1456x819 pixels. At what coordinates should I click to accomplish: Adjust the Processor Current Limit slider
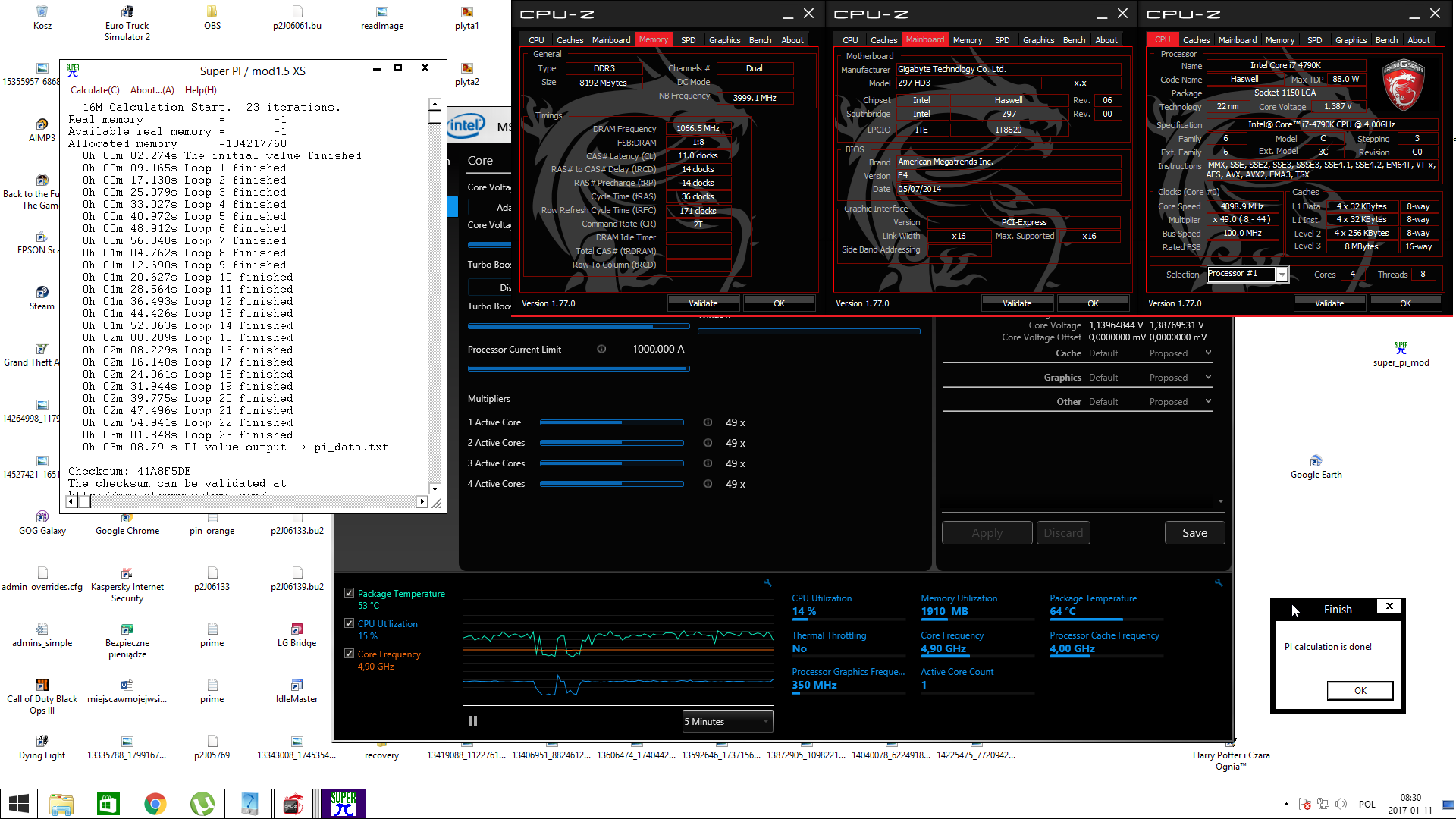[x=579, y=369]
